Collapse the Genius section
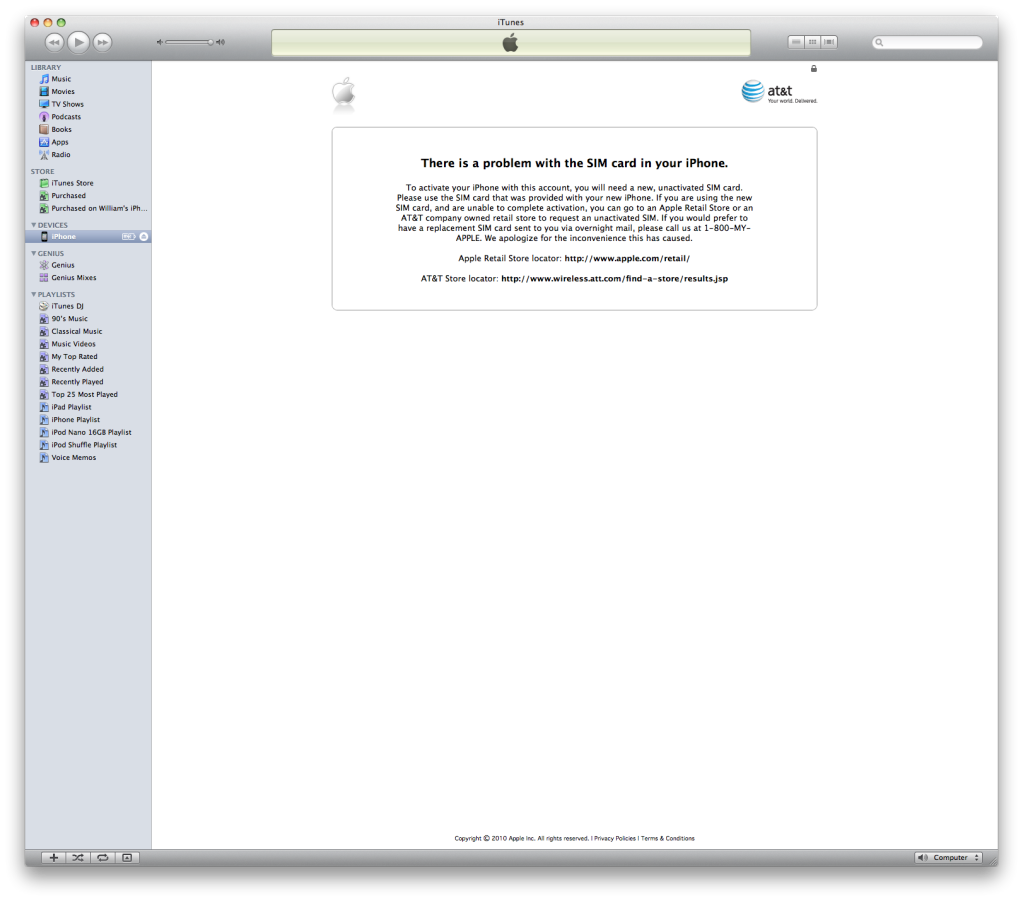Image resolution: width=1023 pixels, height=901 pixels. coord(34,253)
